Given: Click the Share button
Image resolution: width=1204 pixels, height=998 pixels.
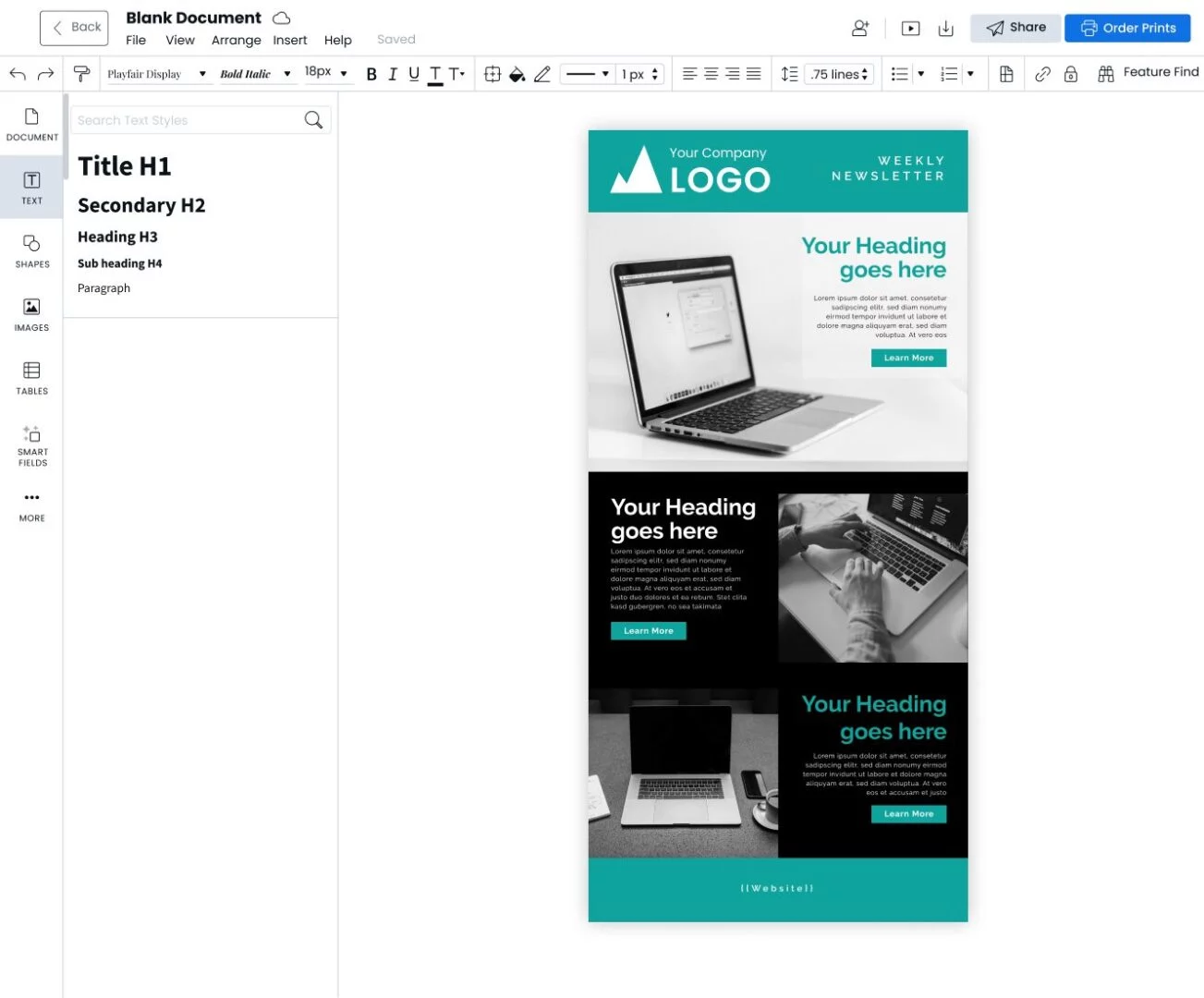Looking at the screenshot, I should (x=1015, y=28).
